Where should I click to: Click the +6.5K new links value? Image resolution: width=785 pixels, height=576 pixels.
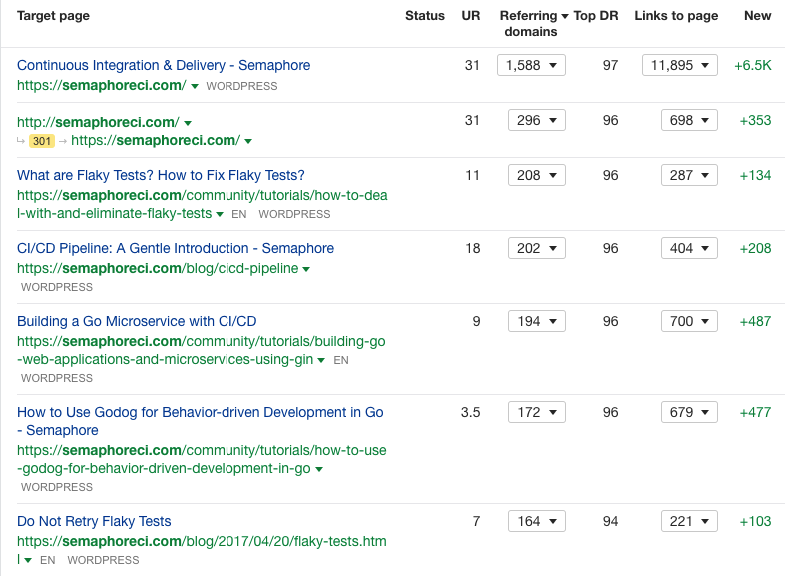pyautogui.click(x=752, y=65)
